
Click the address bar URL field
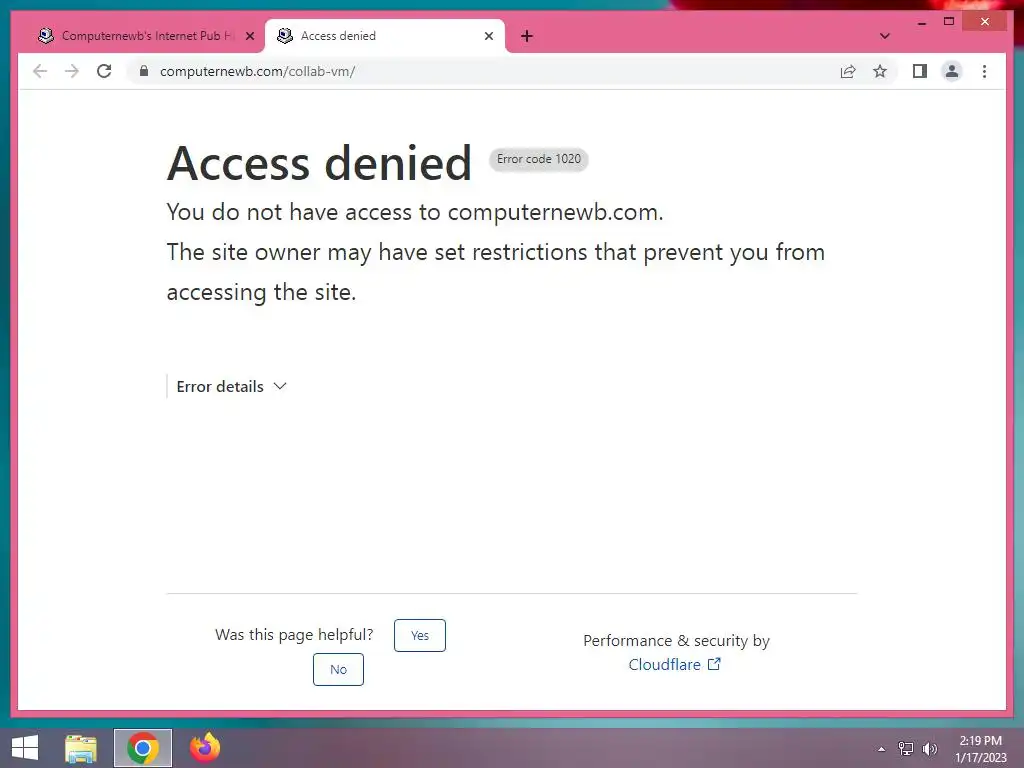[483, 71]
